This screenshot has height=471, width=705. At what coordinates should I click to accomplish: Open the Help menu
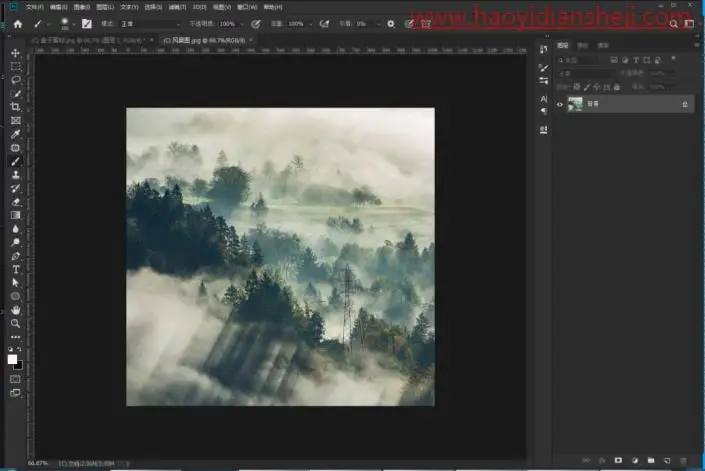coord(273,7)
